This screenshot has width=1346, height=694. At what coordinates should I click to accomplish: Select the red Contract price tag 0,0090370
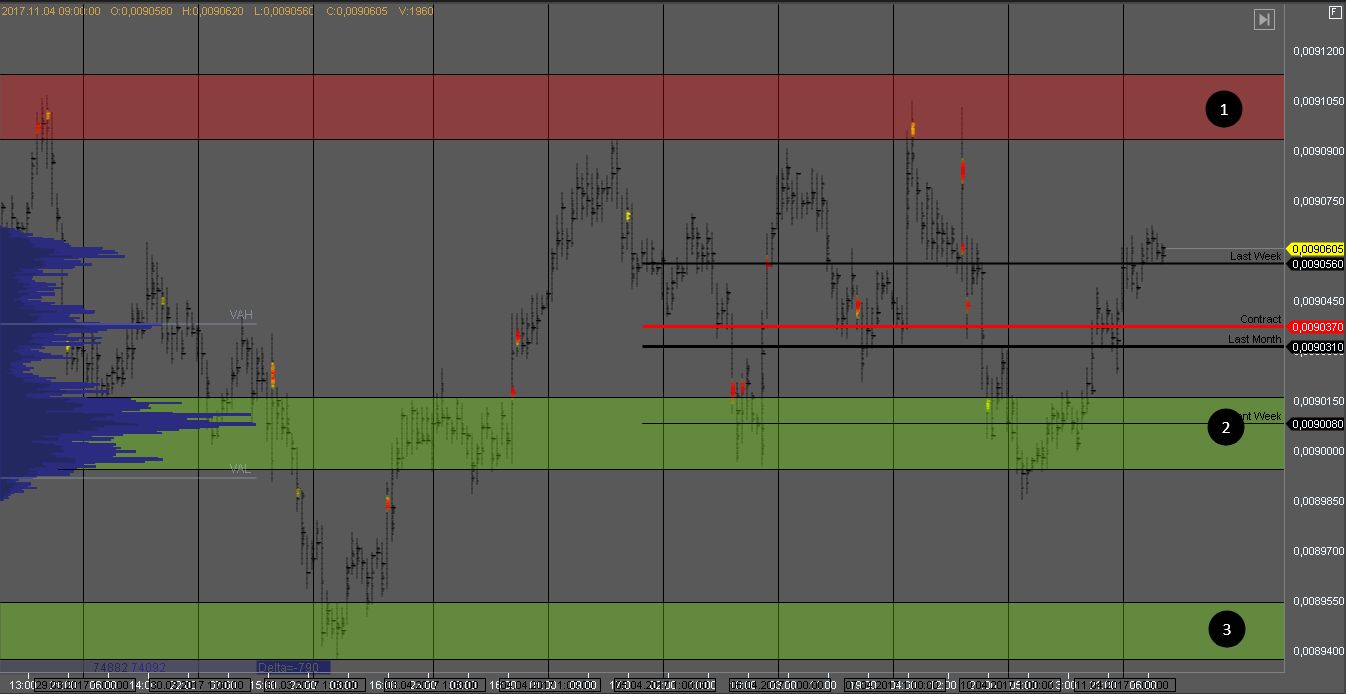[1316, 327]
